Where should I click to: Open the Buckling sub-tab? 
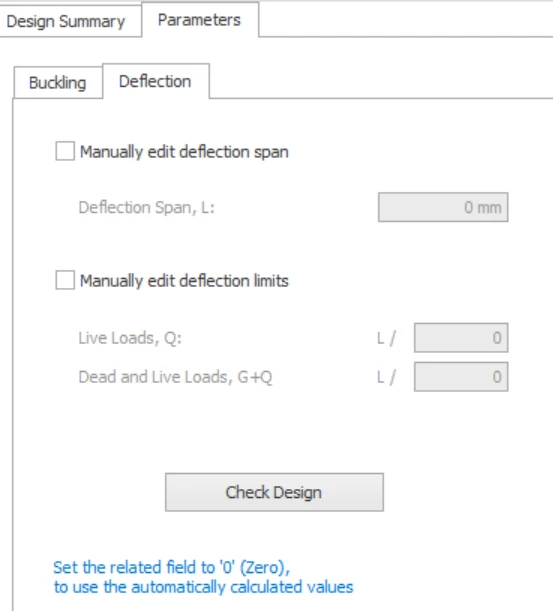click(58, 83)
